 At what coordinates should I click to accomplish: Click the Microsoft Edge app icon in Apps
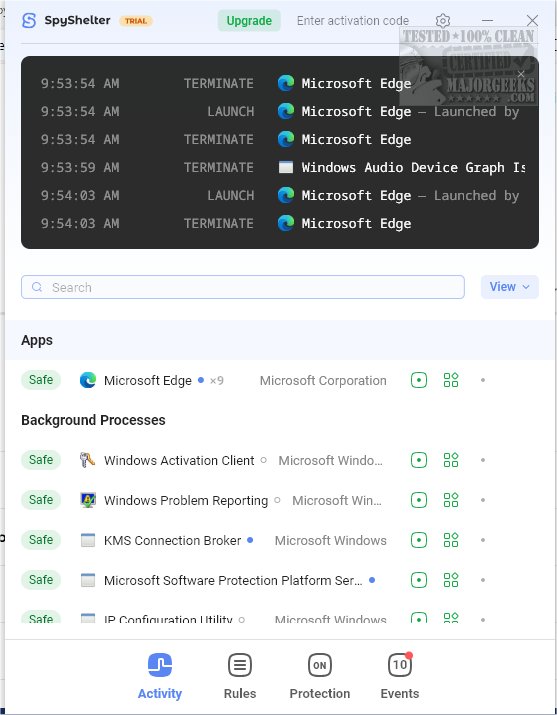(x=88, y=380)
